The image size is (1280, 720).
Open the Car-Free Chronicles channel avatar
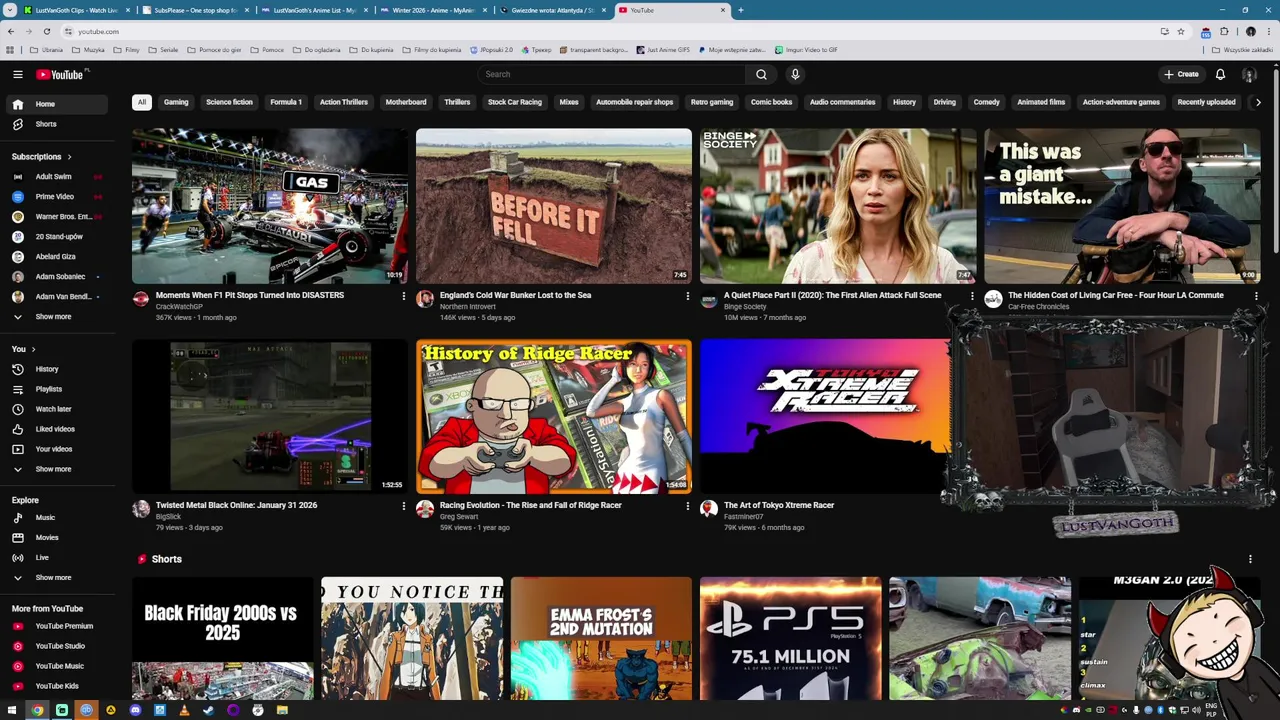point(993,299)
